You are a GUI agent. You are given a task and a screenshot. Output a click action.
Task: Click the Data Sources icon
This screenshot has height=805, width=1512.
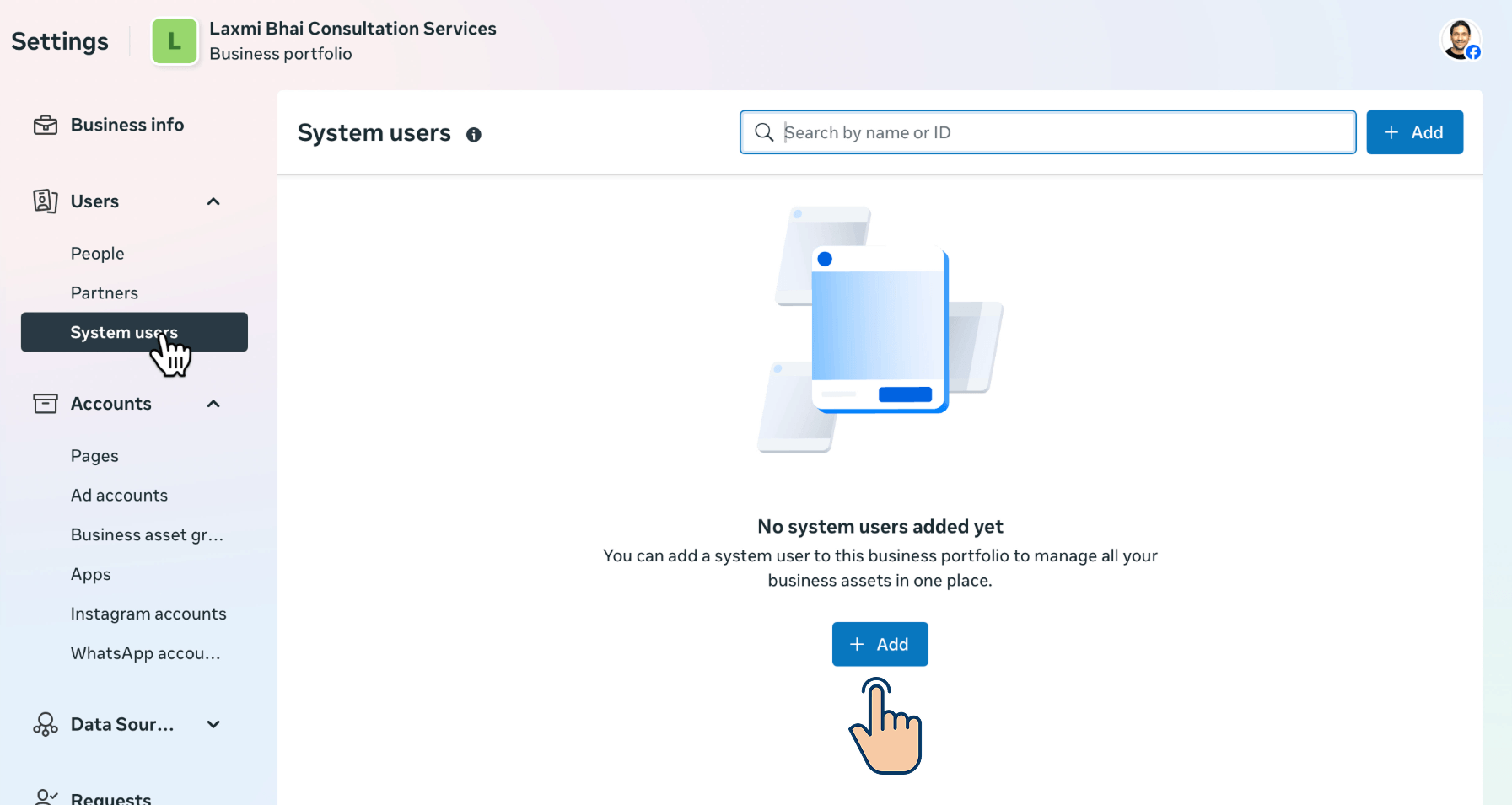(46, 724)
